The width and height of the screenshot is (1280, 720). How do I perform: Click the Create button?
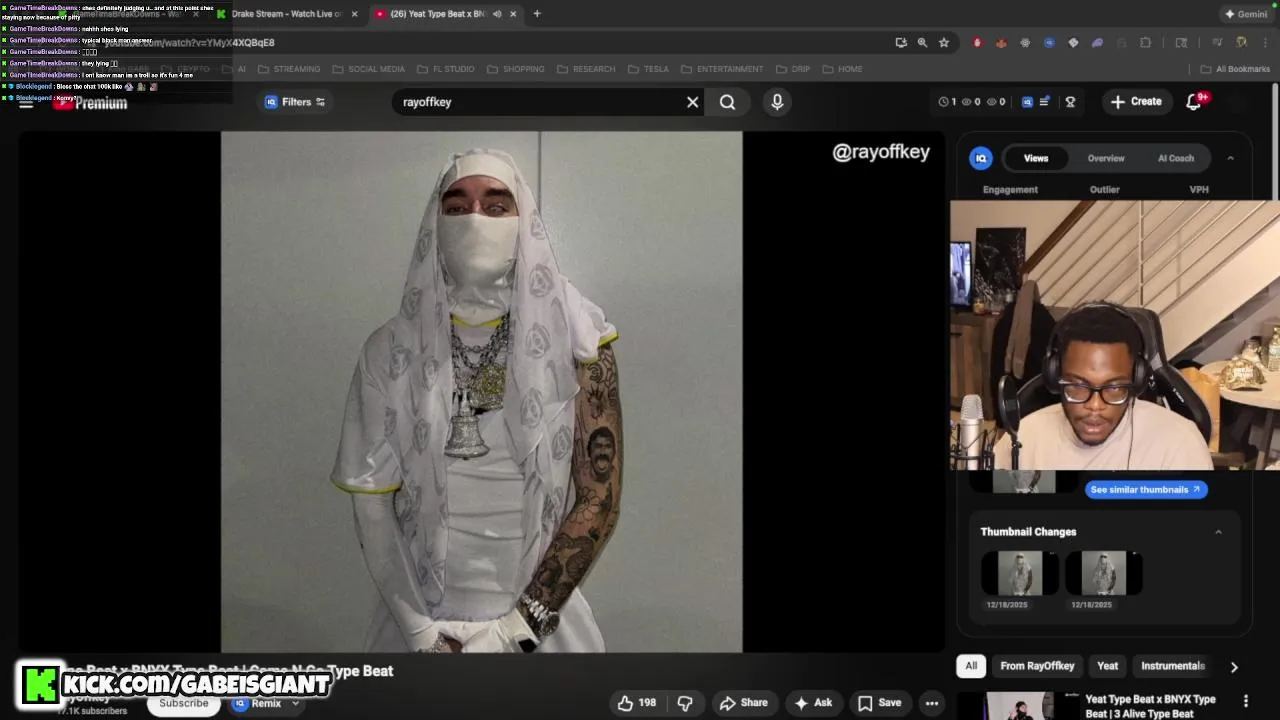(1137, 102)
